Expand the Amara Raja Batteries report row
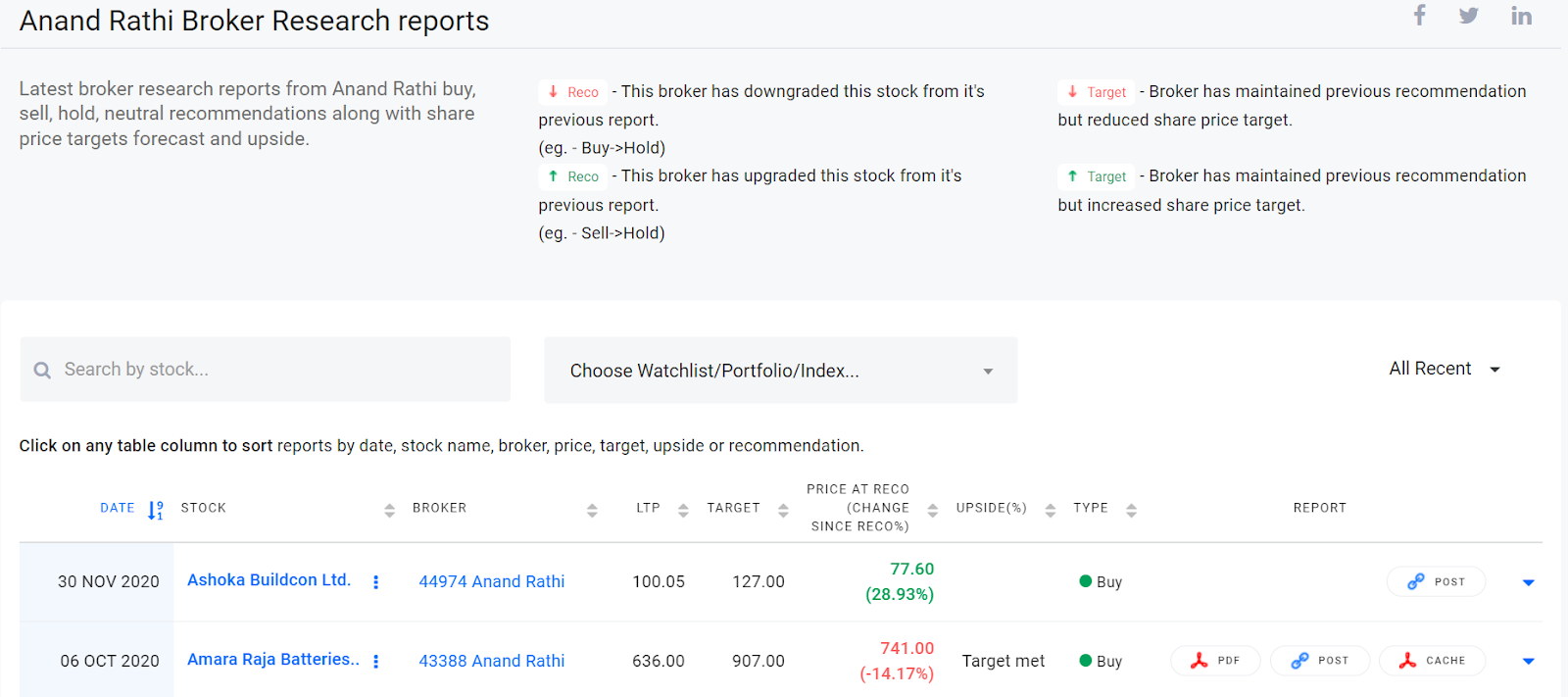This screenshot has height=697, width=1568. (1528, 662)
